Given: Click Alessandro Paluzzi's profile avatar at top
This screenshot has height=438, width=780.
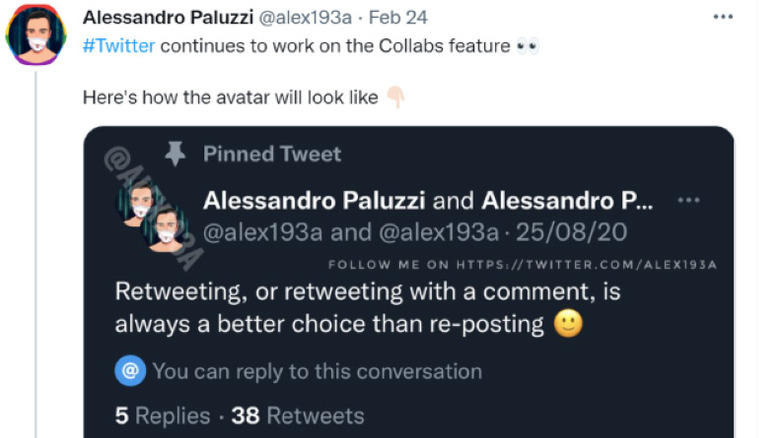Looking at the screenshot, I should click(37, 35).
